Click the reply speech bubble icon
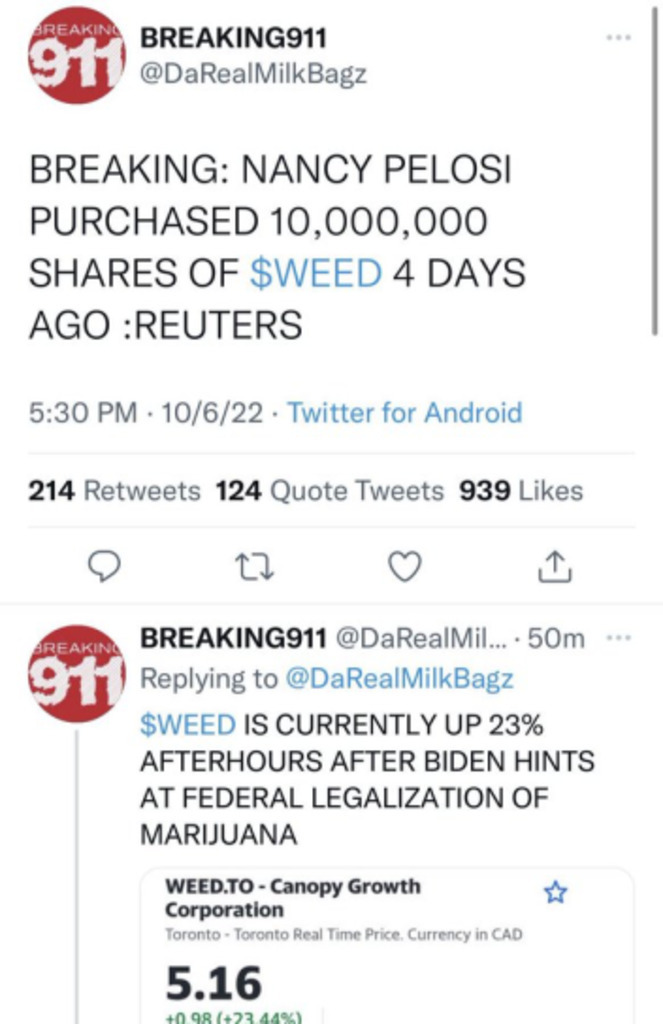 click(105, 567)
